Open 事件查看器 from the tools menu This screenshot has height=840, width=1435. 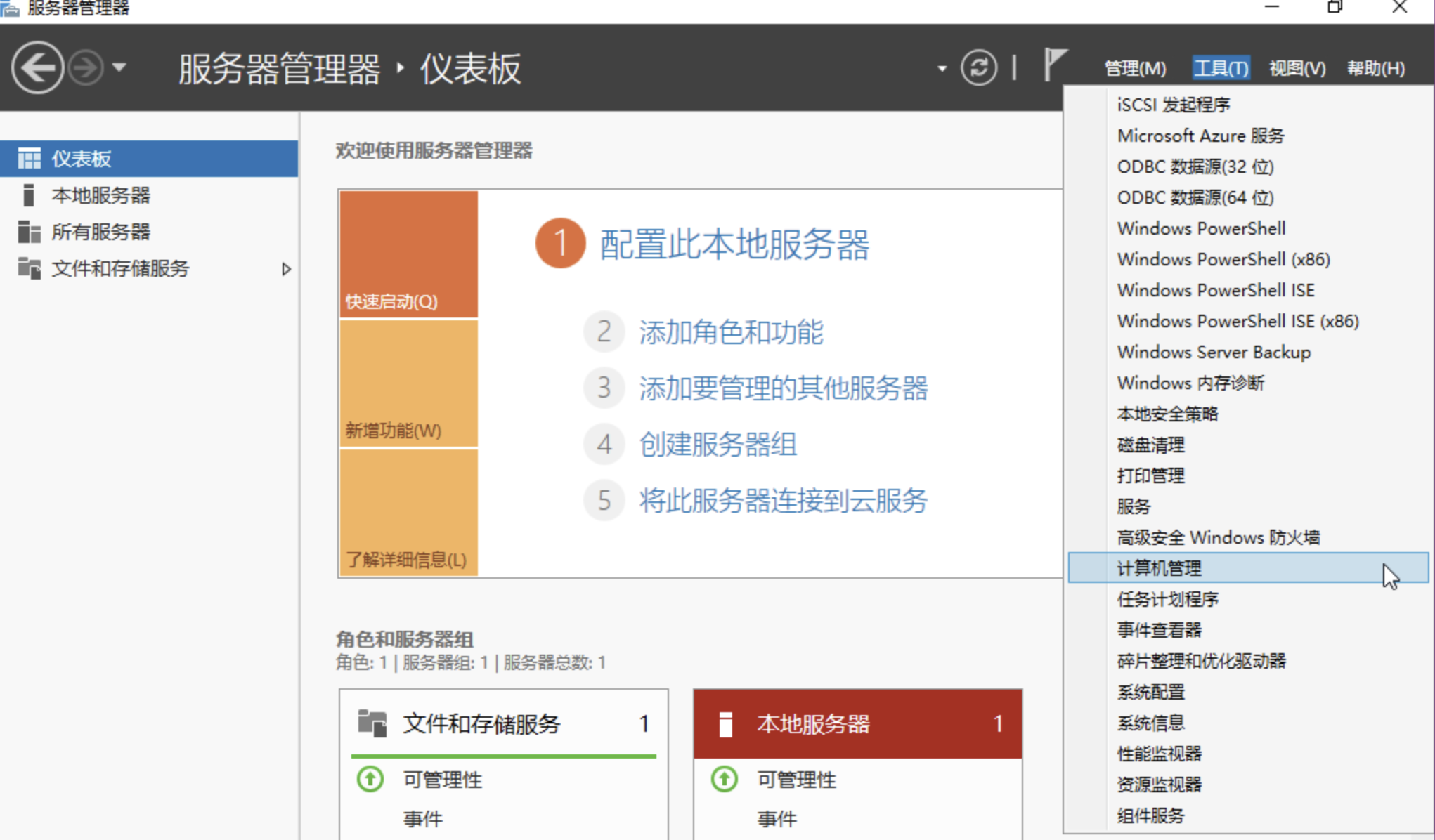1248,630
